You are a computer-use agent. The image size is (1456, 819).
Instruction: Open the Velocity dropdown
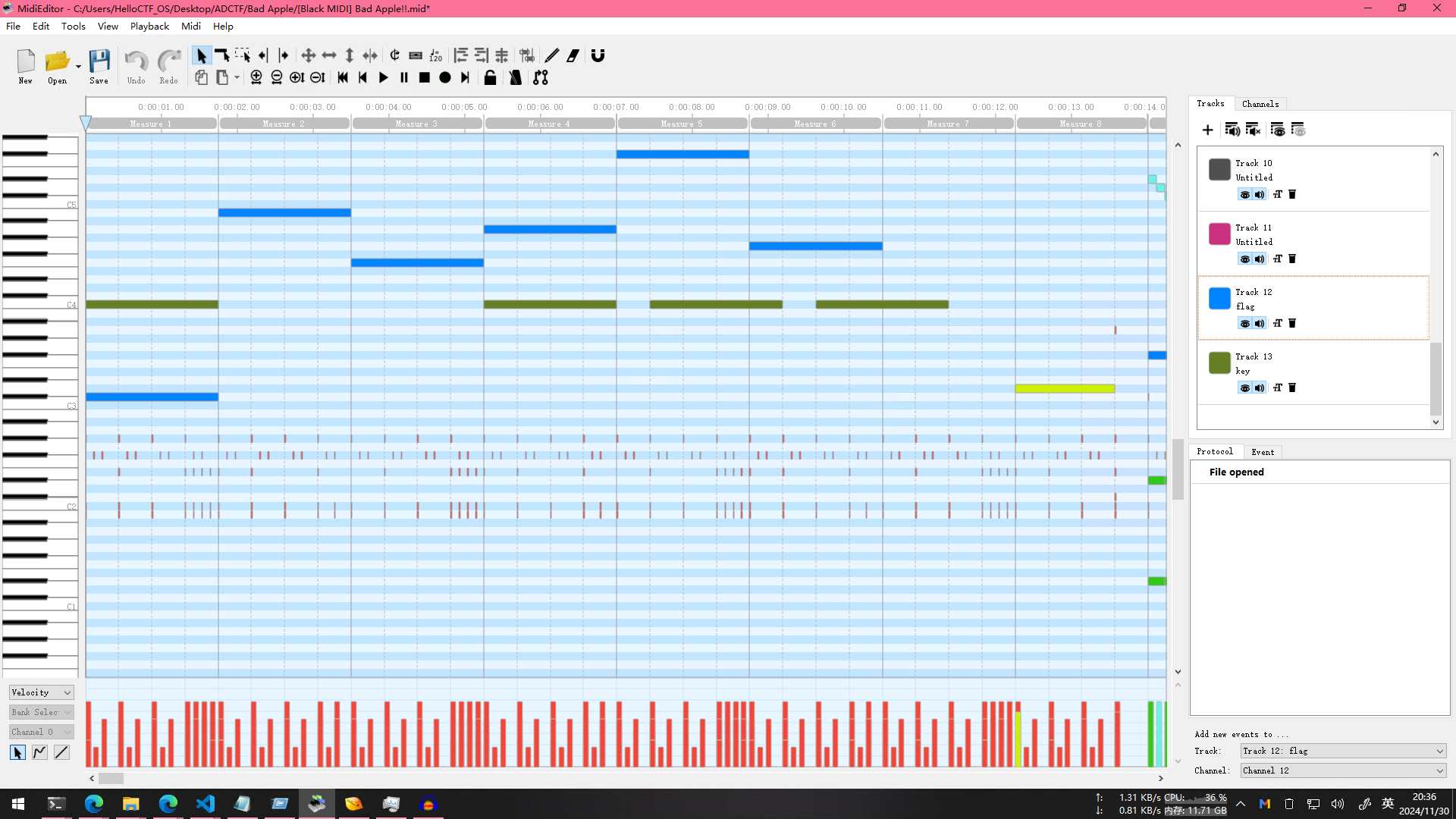point(41,692)
